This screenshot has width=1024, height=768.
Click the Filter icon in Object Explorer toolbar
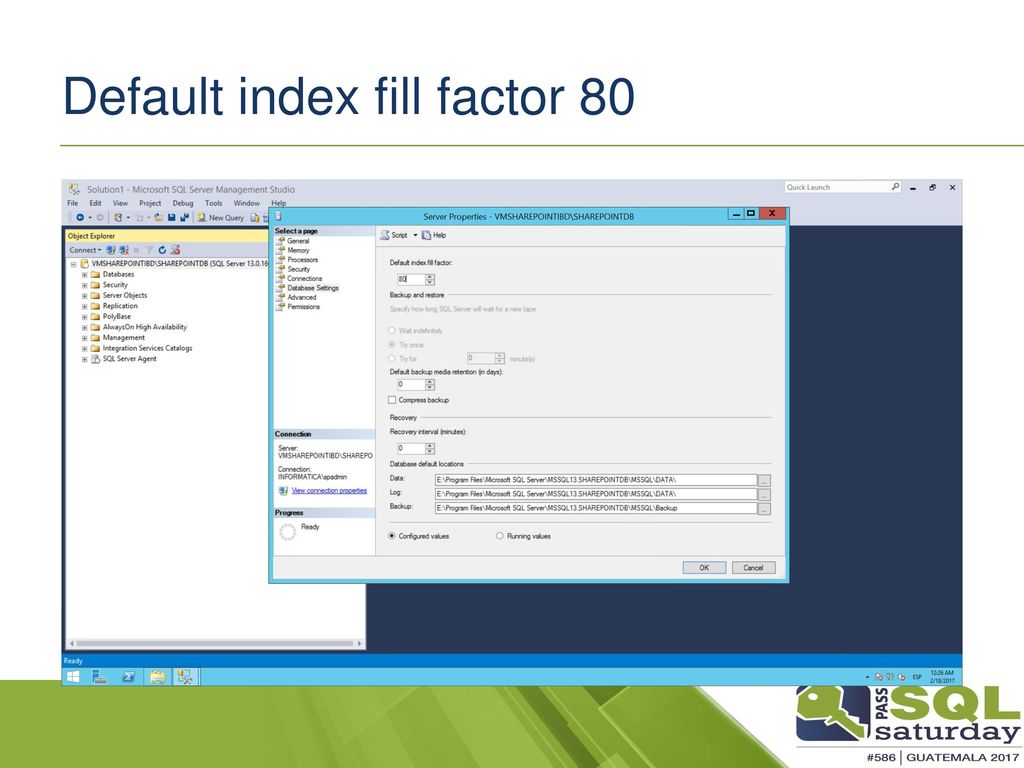(x=150, y=250)
